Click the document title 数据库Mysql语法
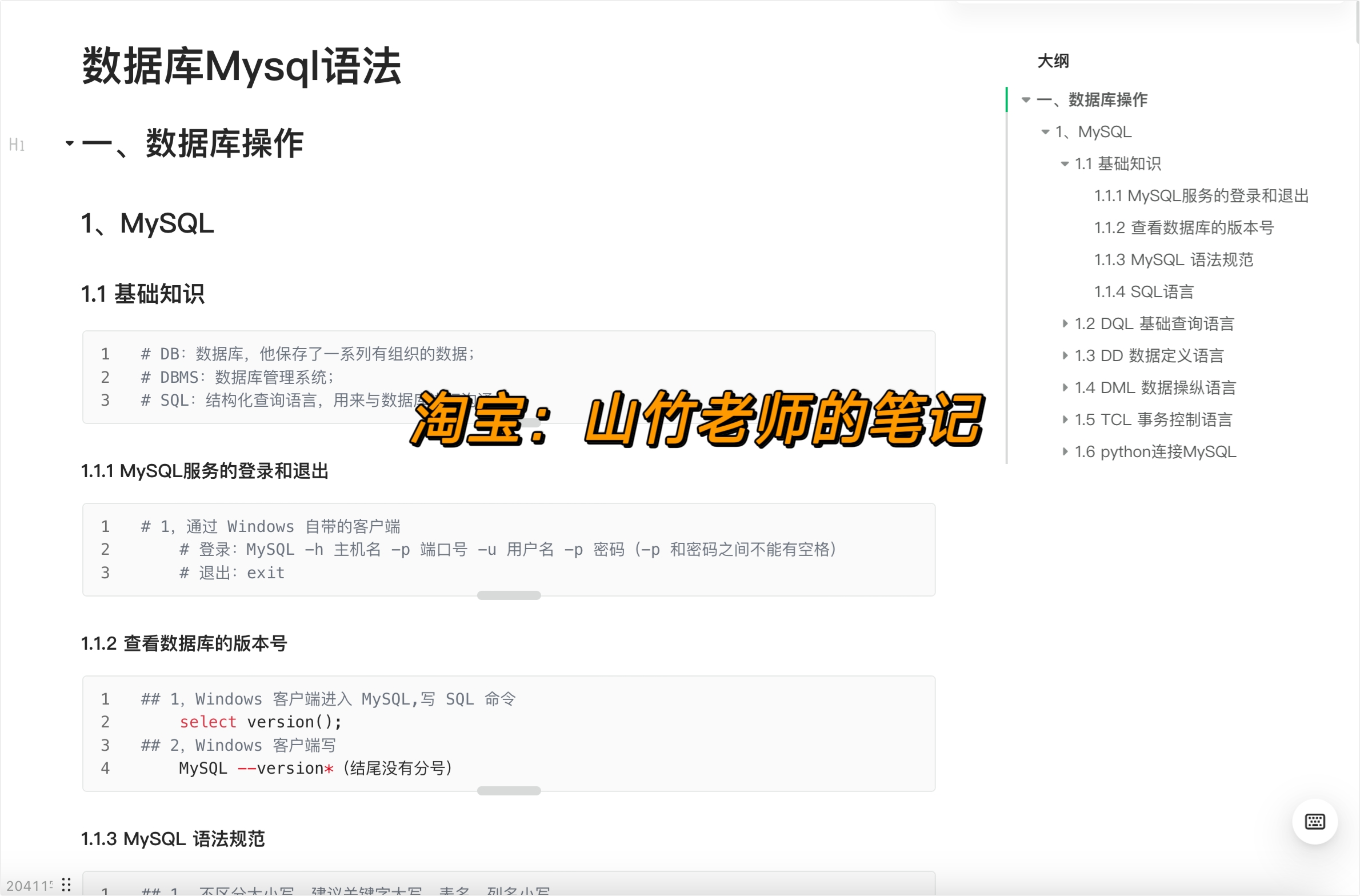1360x896 pixels. coord(241,67)
